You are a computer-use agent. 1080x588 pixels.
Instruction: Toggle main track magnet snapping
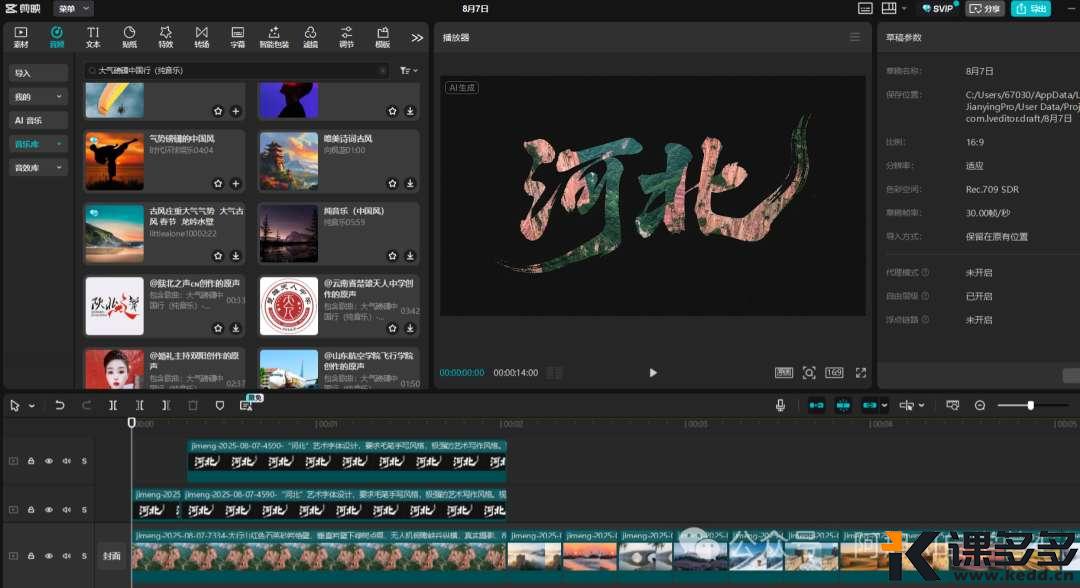816,406
